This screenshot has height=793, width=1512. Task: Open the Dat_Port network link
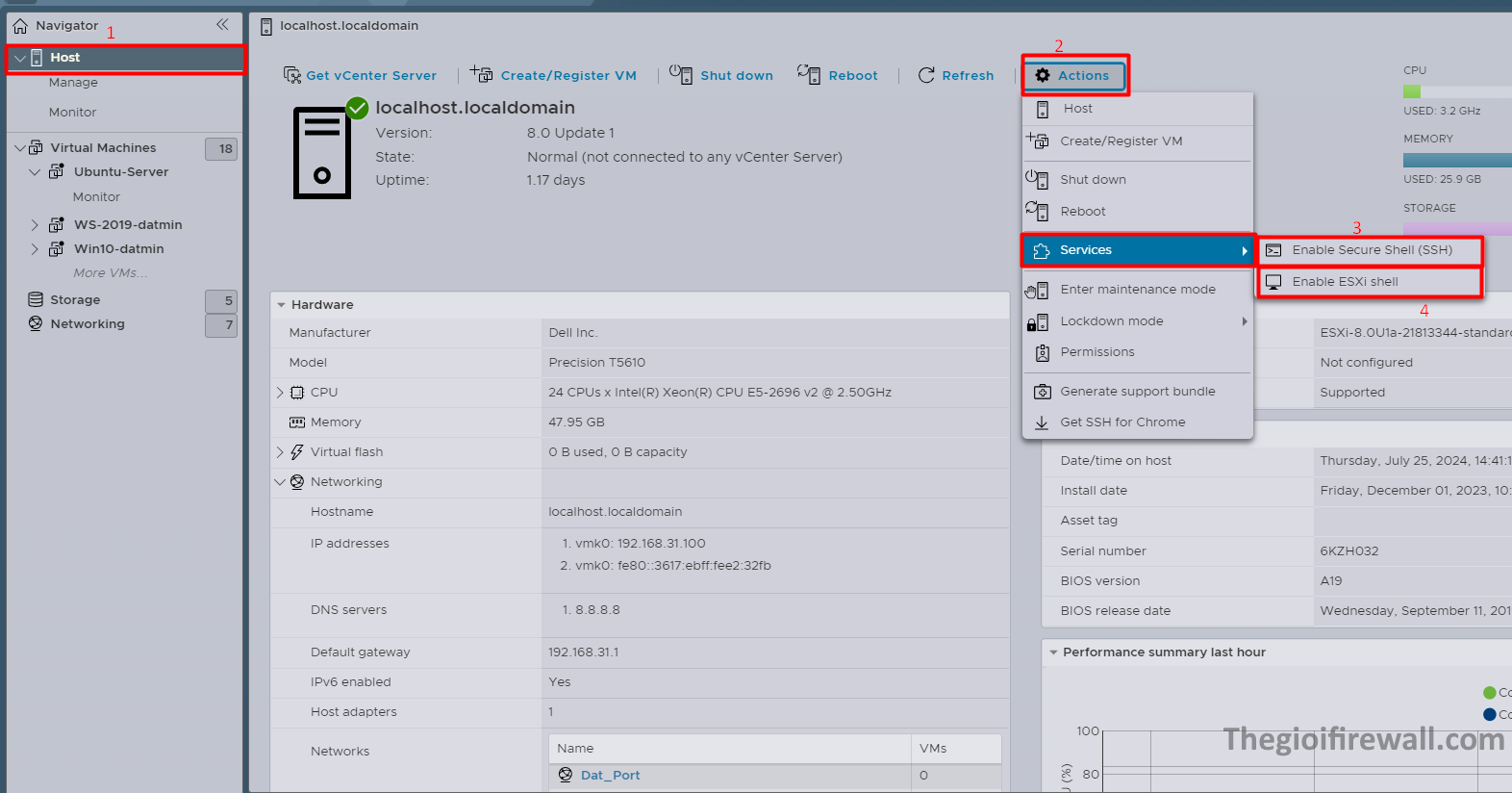(x=610, y=776)
